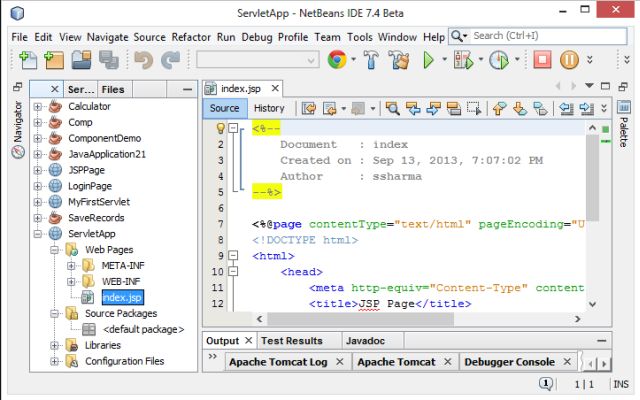
Task: Close the Output tab
Action: click(248, 340)
